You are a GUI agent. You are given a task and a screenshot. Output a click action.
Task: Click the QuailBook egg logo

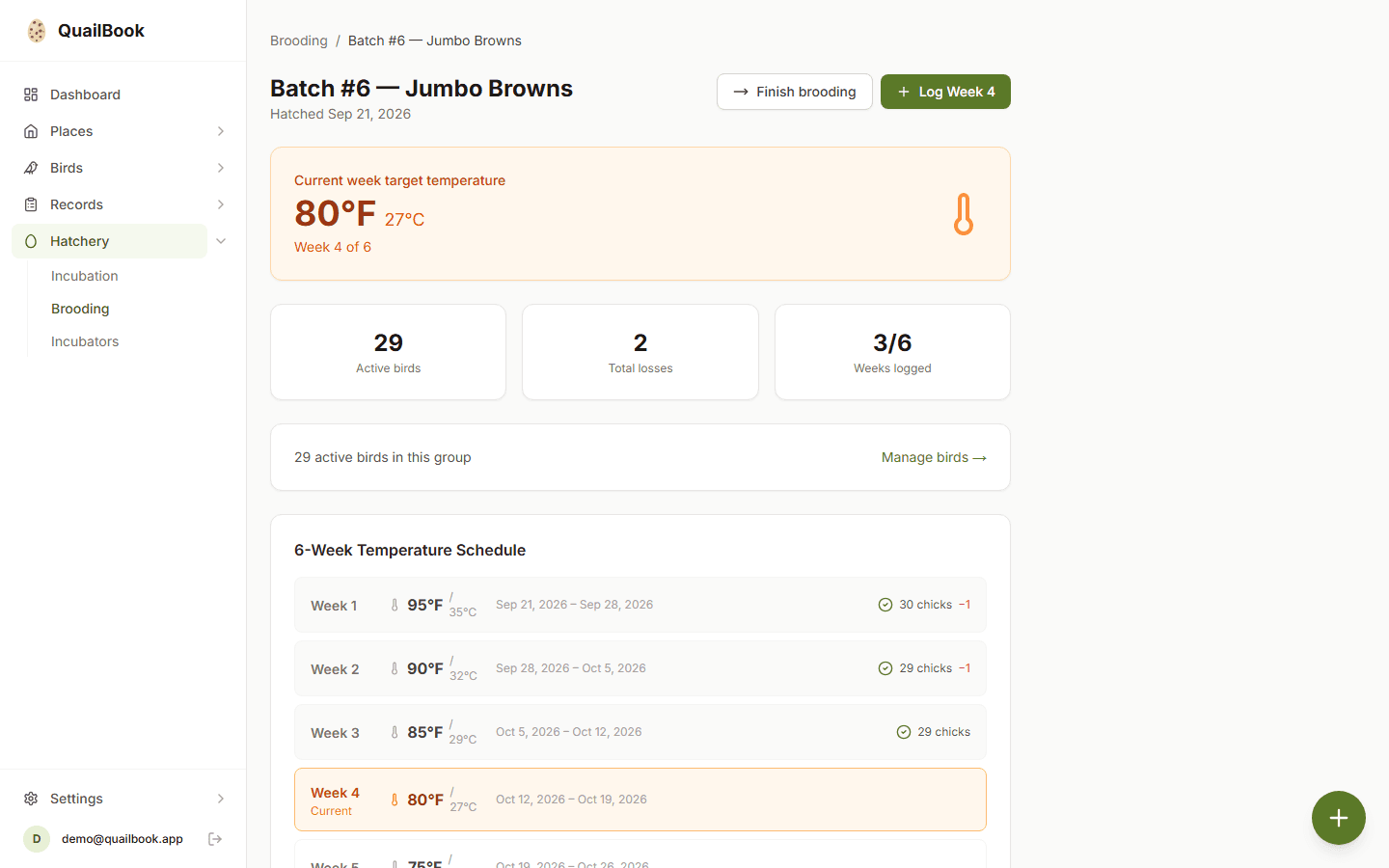pos(37,31)
